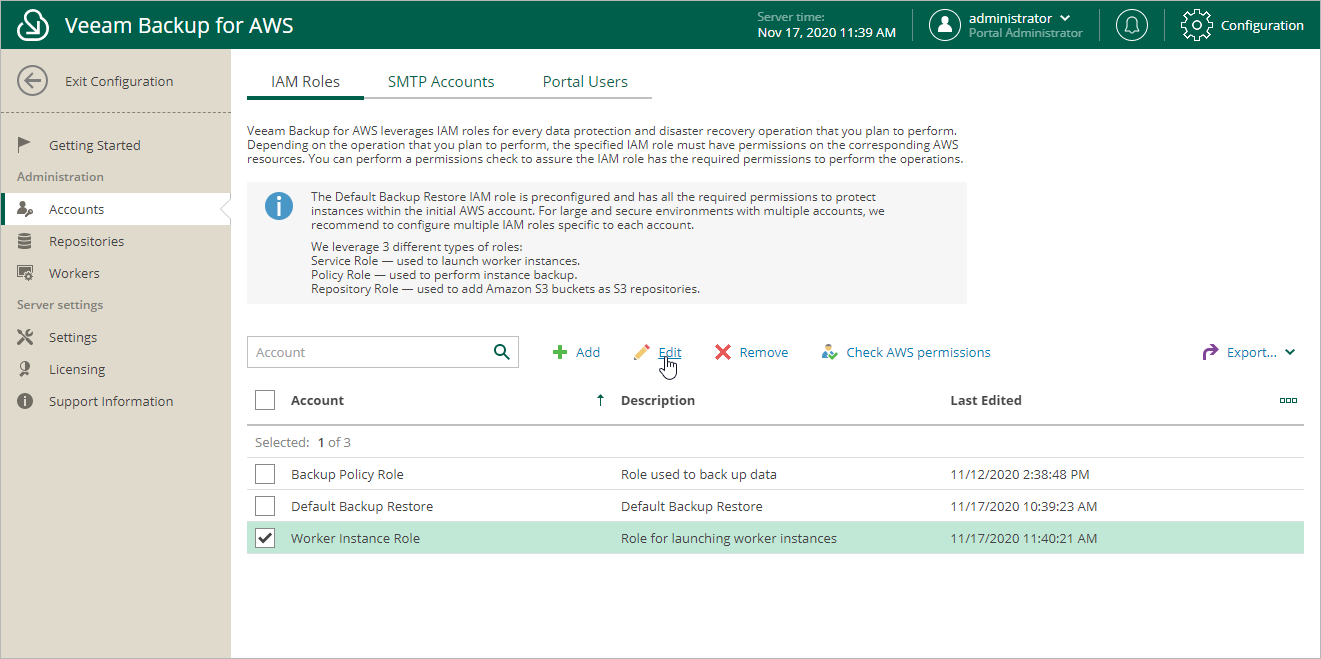1321x659 pixels.
Task: Click the timestamp 11/17/2020 11:40:21 AM
Action: (x=1023, y=538)
